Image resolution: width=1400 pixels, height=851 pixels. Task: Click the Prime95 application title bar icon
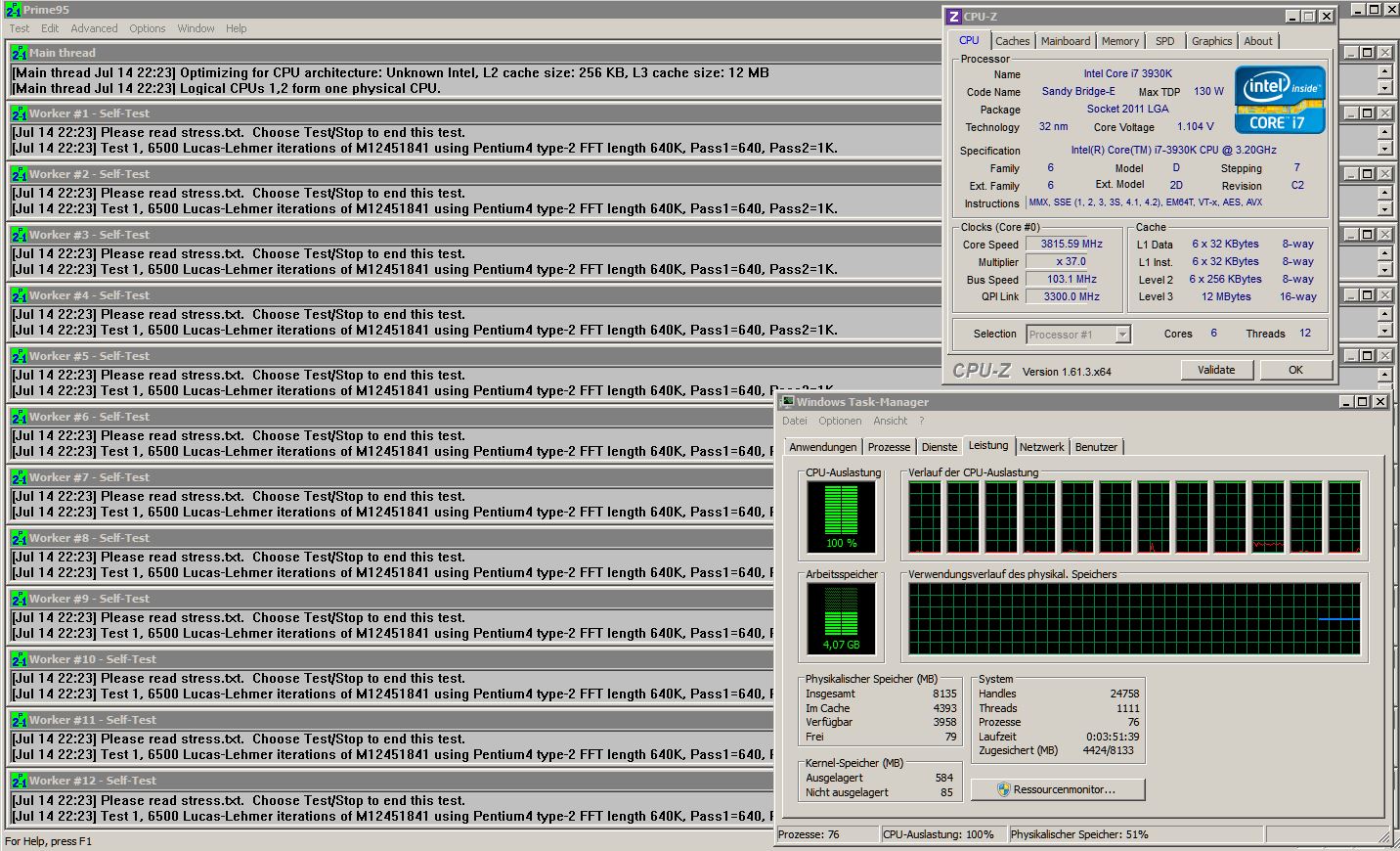[13, 10]
